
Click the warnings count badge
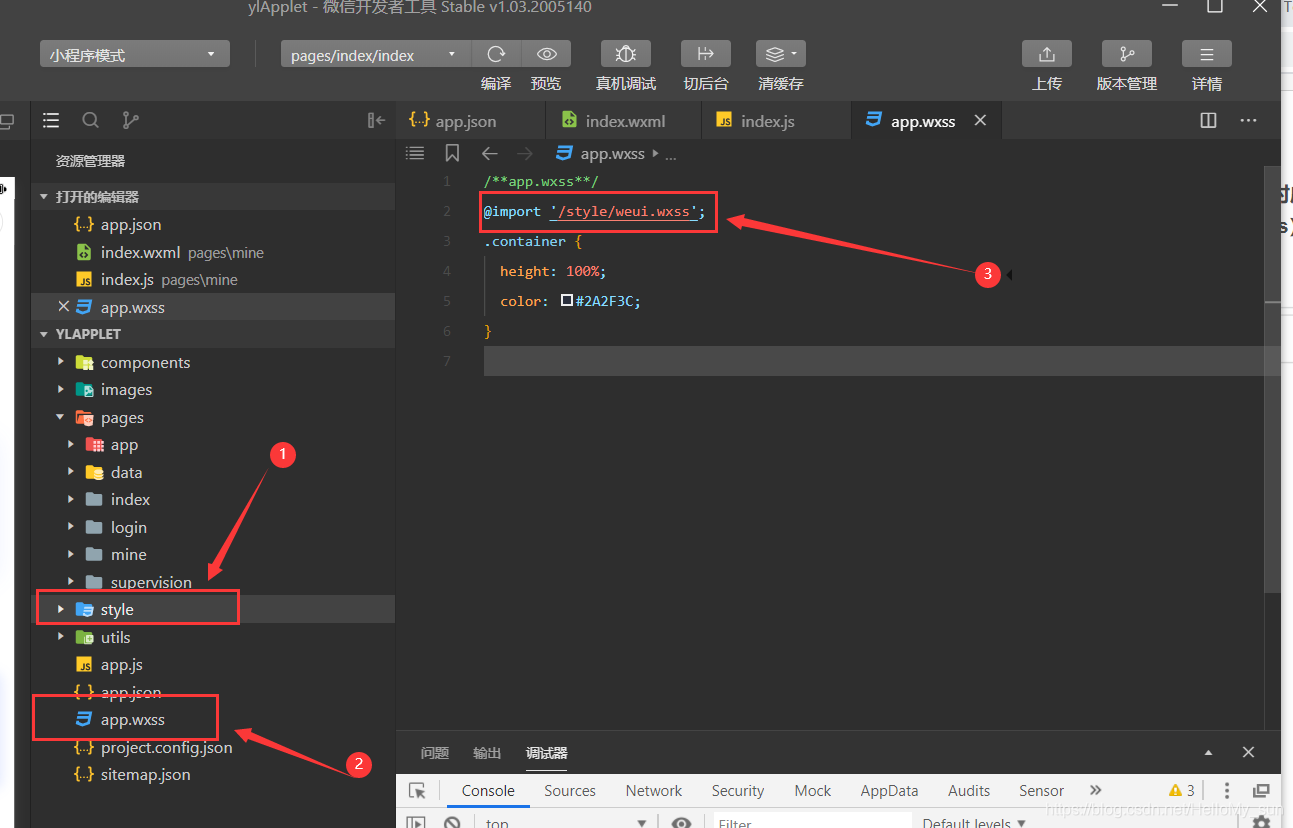[1182, 790]
